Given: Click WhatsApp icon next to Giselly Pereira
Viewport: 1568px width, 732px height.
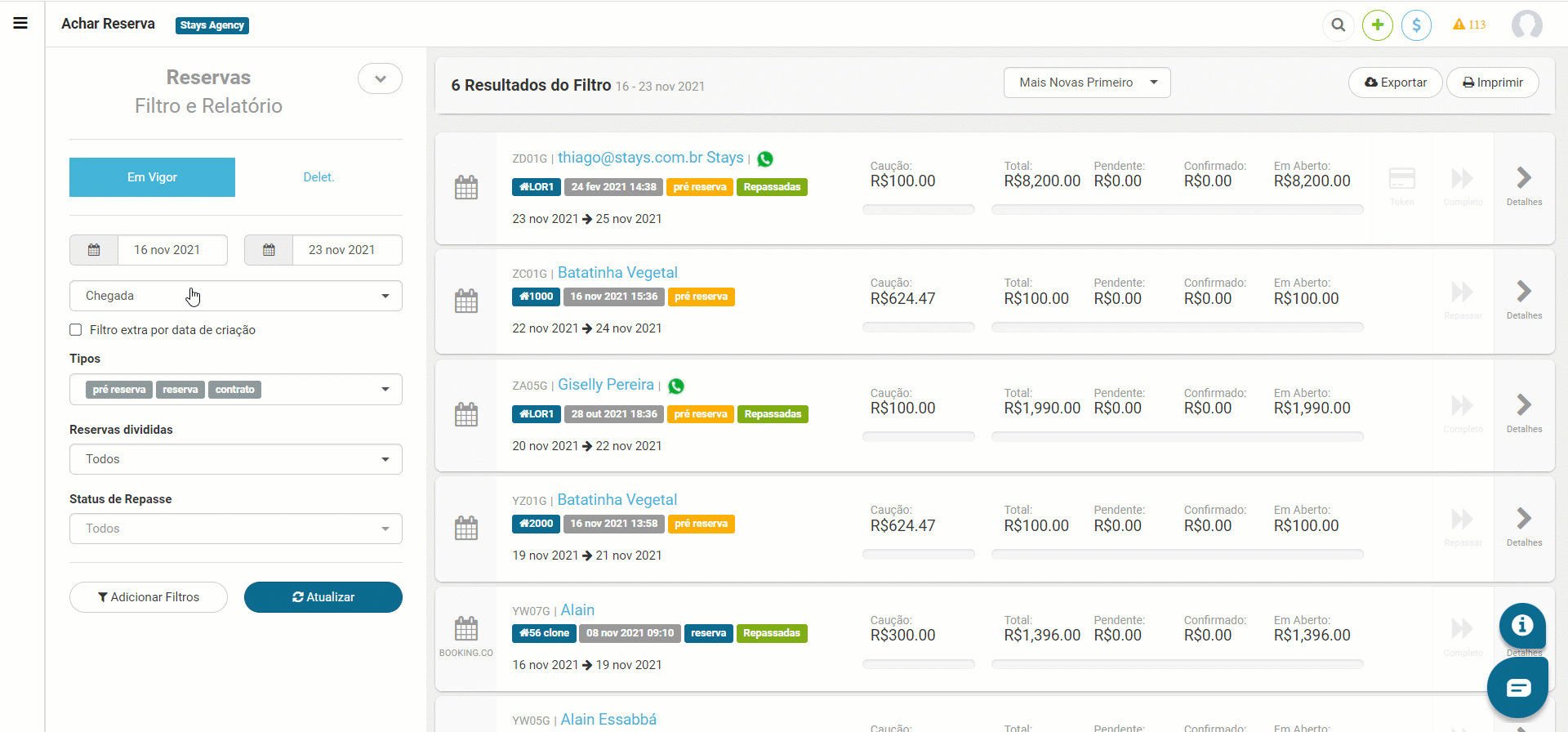Looking at the screenshot, I should tap(676, 386).
